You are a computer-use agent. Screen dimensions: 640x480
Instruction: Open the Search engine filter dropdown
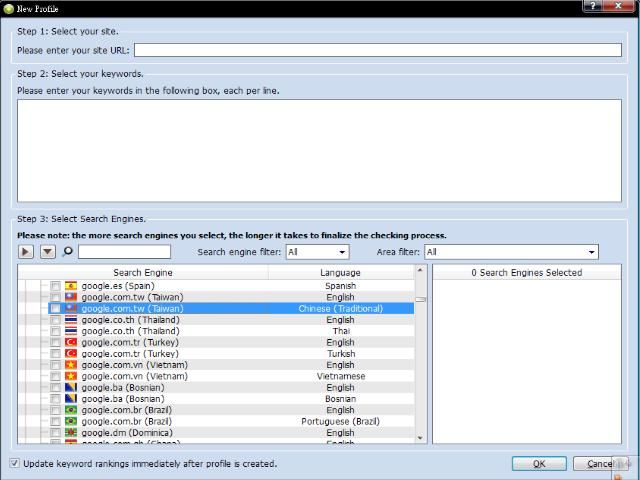[317, 252]
